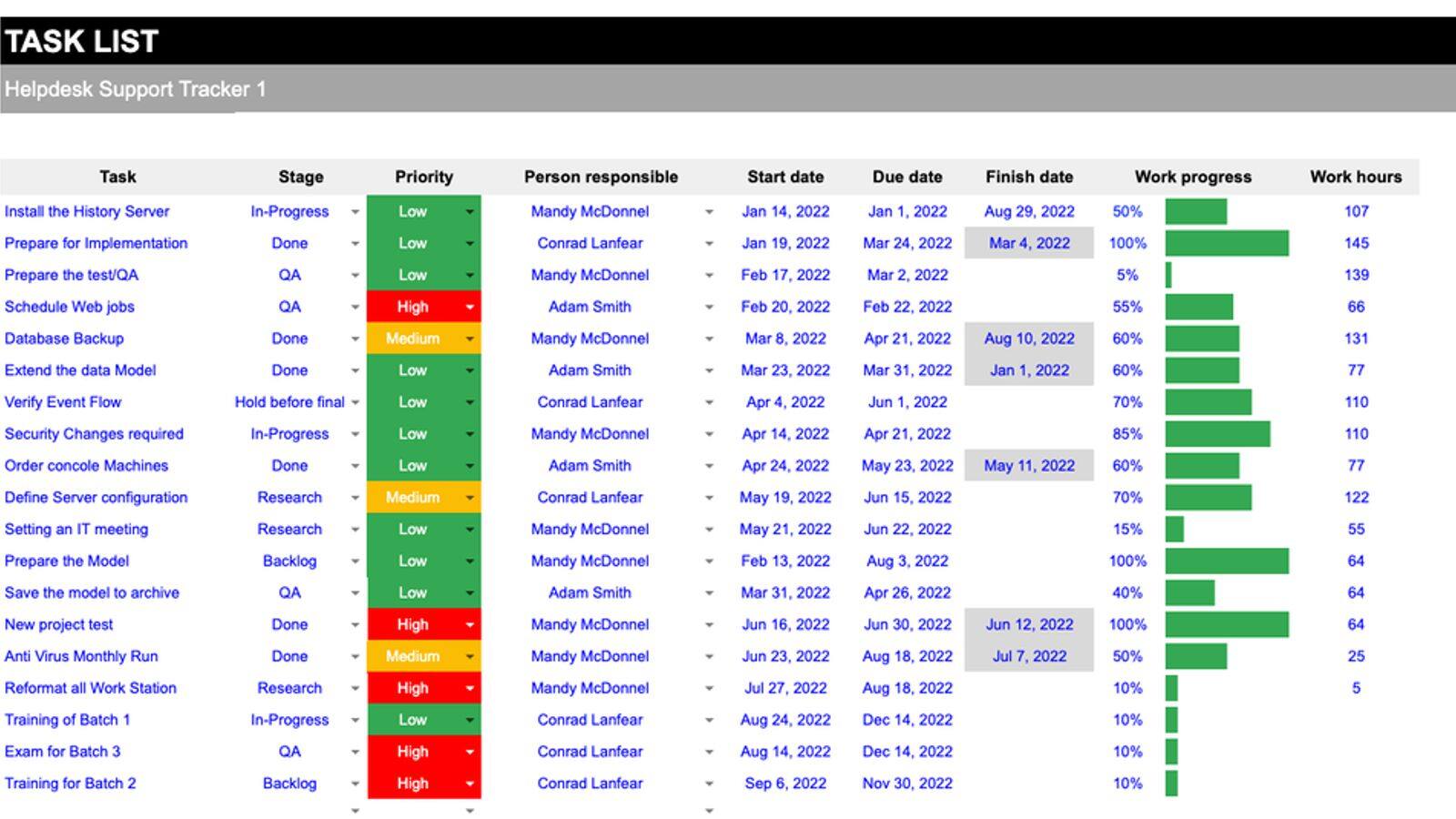The image size is (1456, 819).
Task: Expand Stage dropdown for Verify Event Flow
Action: [355, 402]
